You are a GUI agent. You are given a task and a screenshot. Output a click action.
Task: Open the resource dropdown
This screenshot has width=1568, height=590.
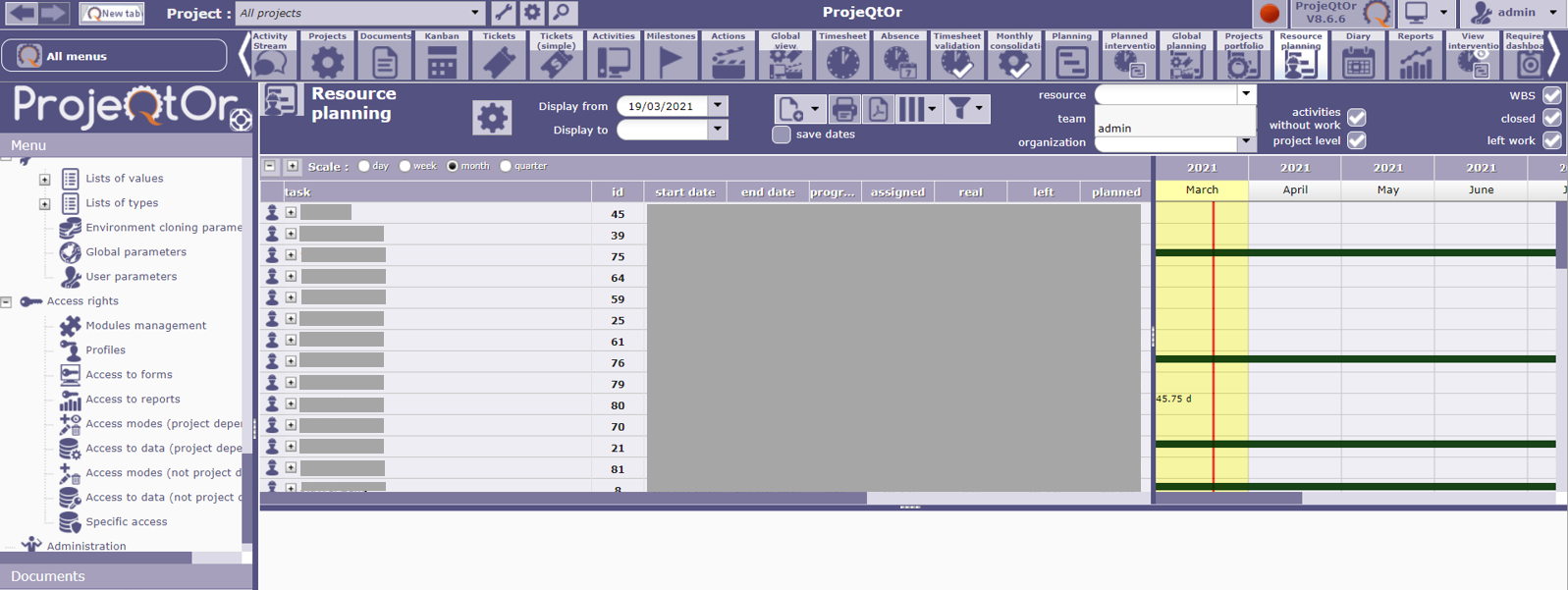(x=1246, y=94)
